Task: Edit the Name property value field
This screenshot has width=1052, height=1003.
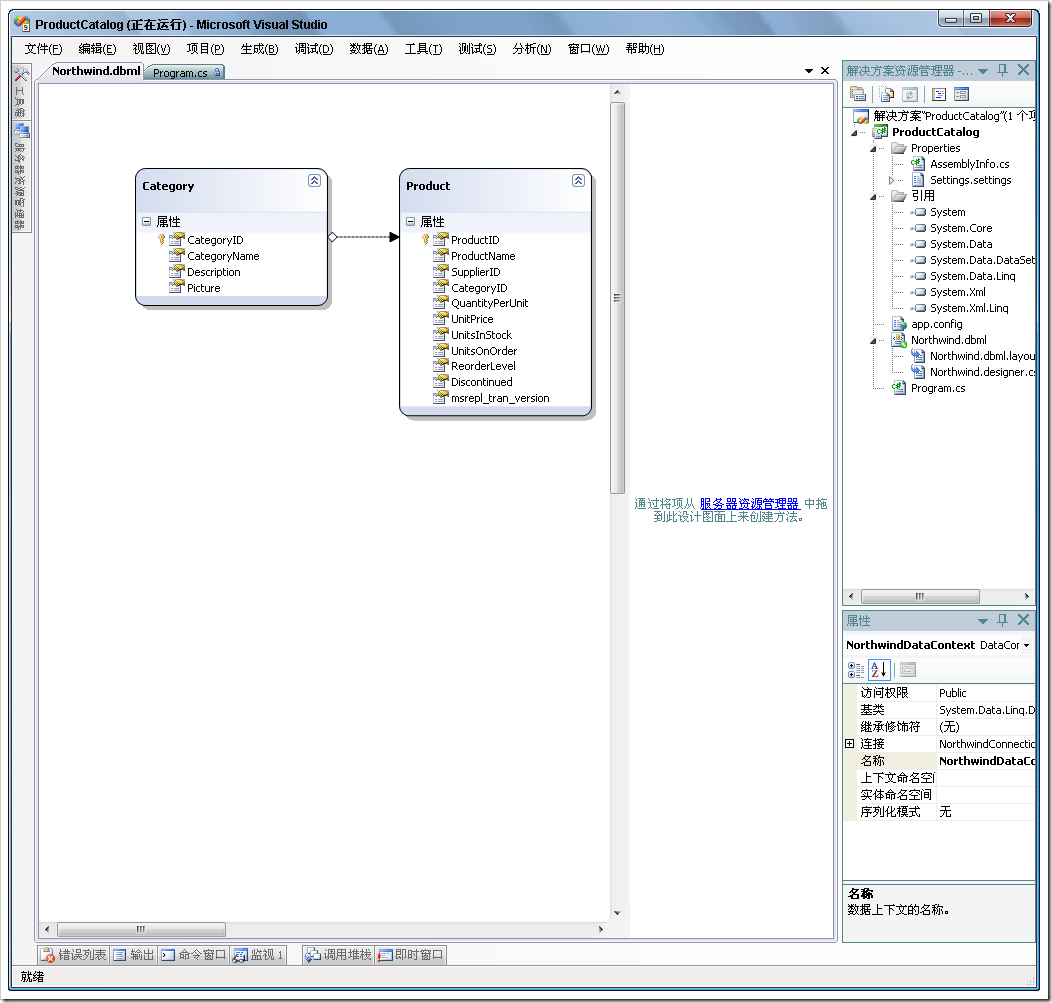Action: (986, 761)
